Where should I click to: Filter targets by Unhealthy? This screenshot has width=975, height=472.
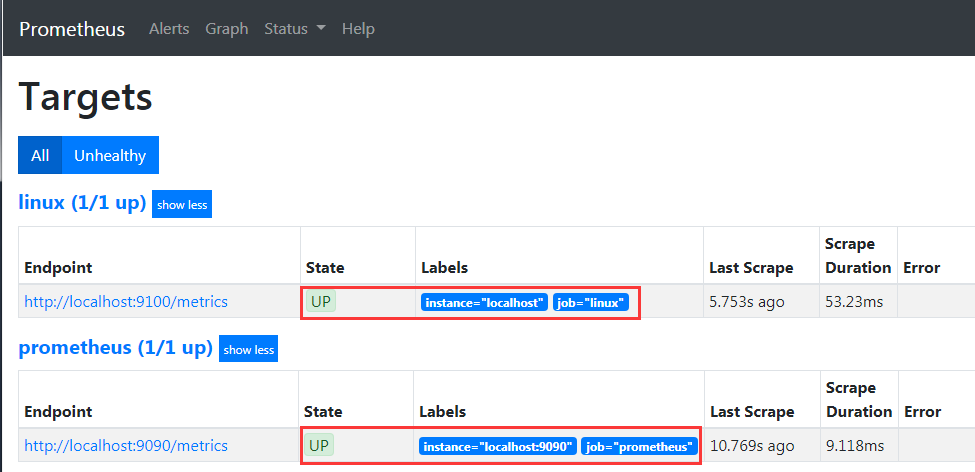(x=110, y=155)
